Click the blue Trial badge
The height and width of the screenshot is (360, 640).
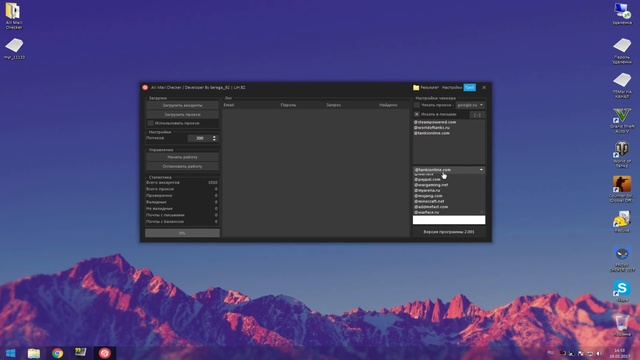pos(470,87)
